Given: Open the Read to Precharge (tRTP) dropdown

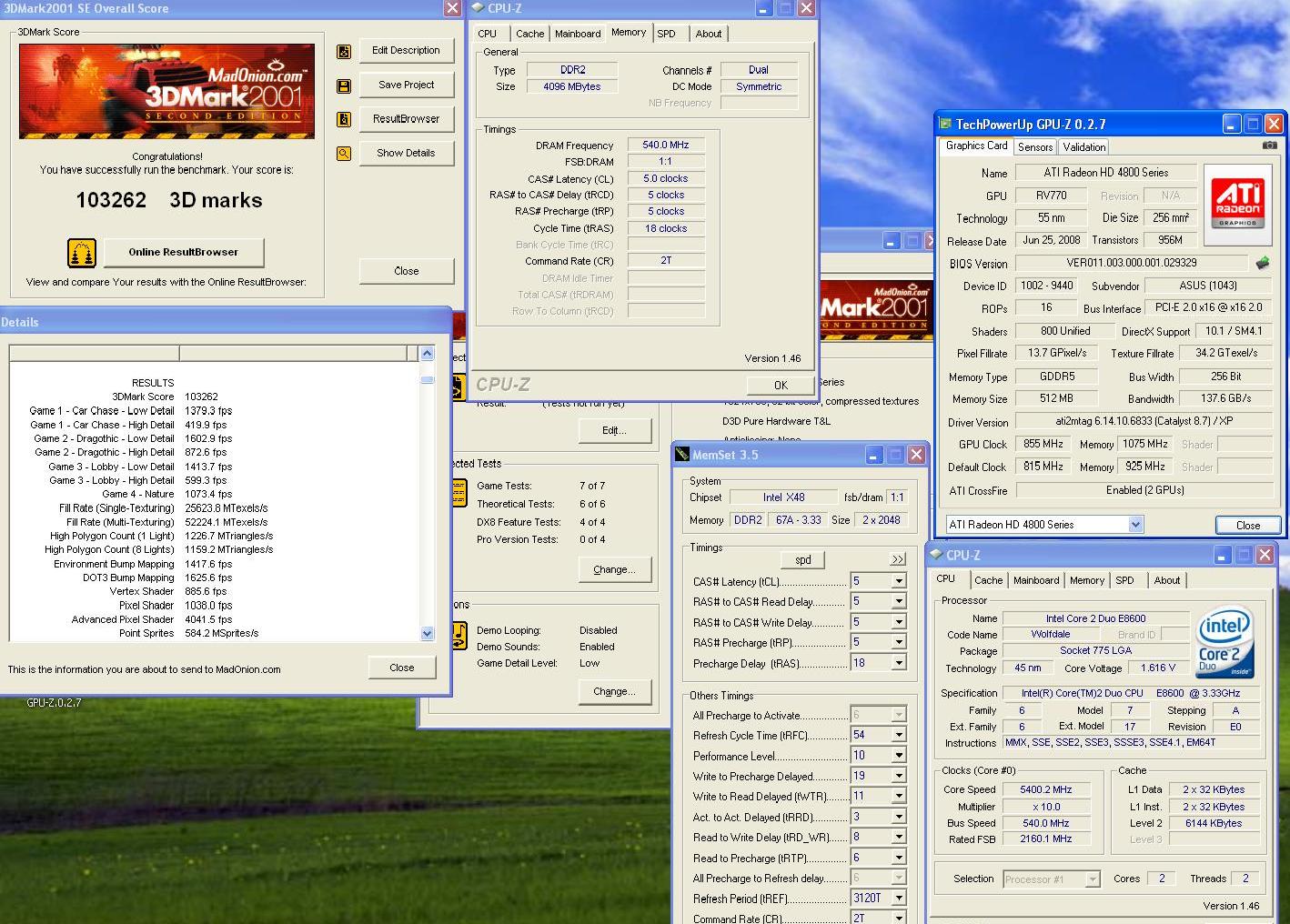Looking at the screenshot, I should pos(899,858).
